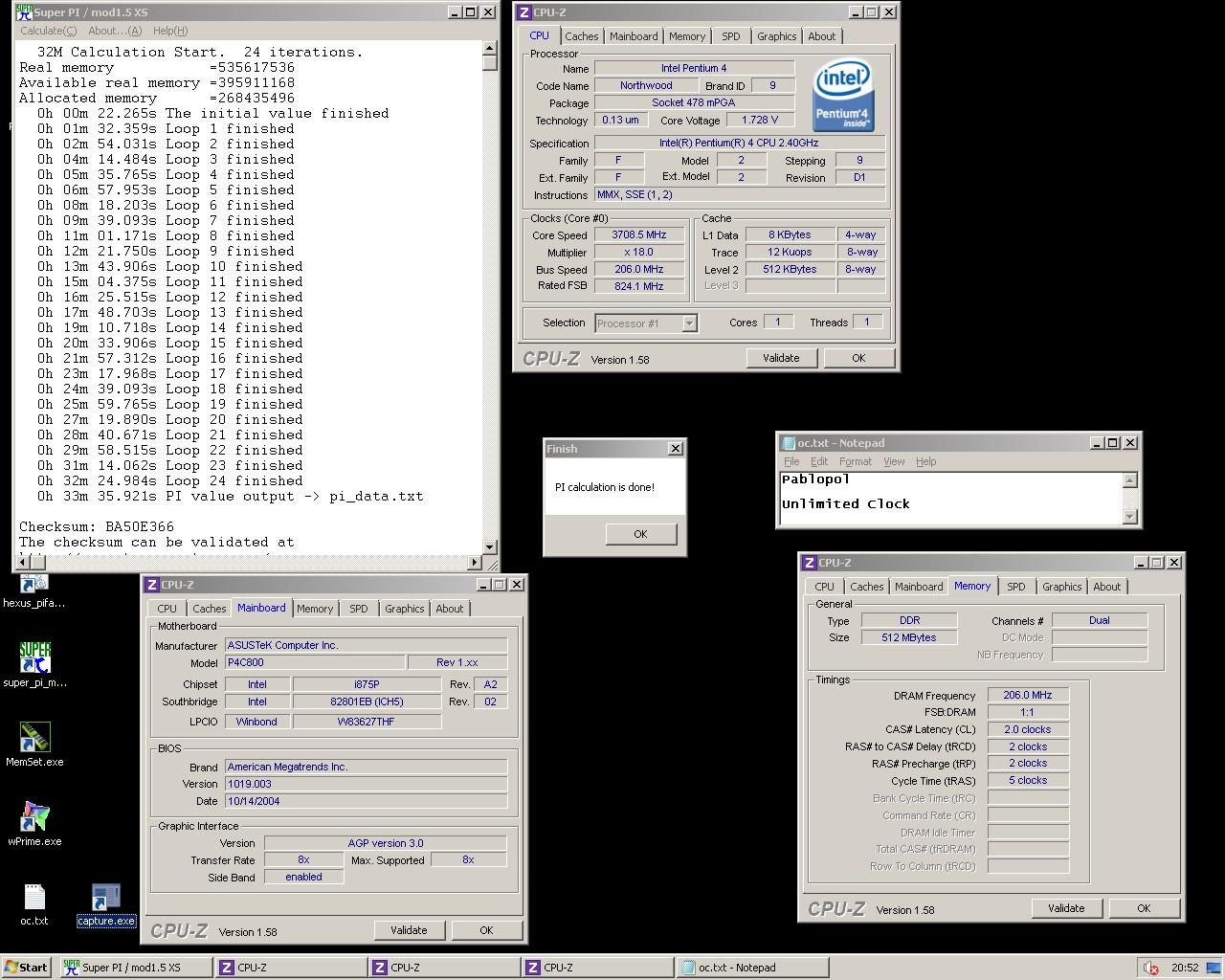This screenshot has width=1225, height=980.
Task: Click Notepad scrollbar down arrow
Action: 1129,517
